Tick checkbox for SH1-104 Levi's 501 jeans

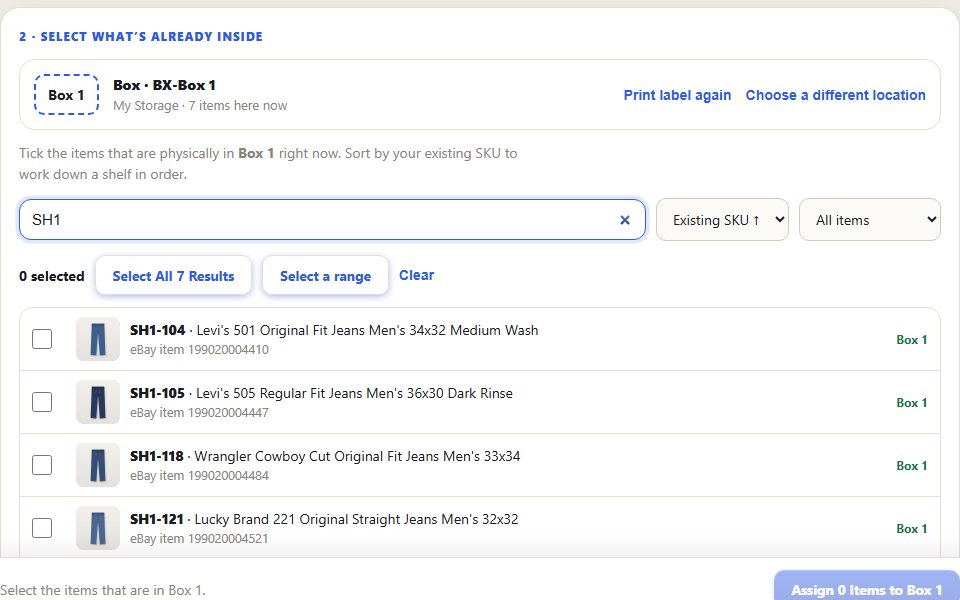pyautogui.click(x=42, y=339)
